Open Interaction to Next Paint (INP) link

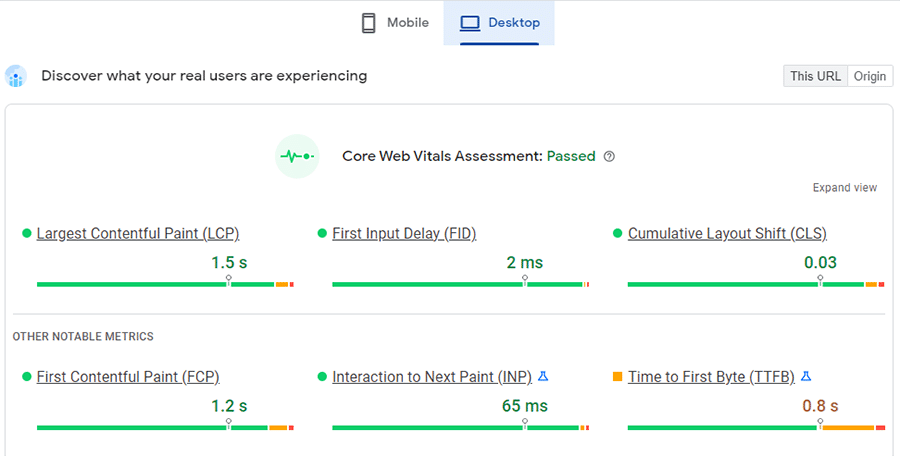432,377
